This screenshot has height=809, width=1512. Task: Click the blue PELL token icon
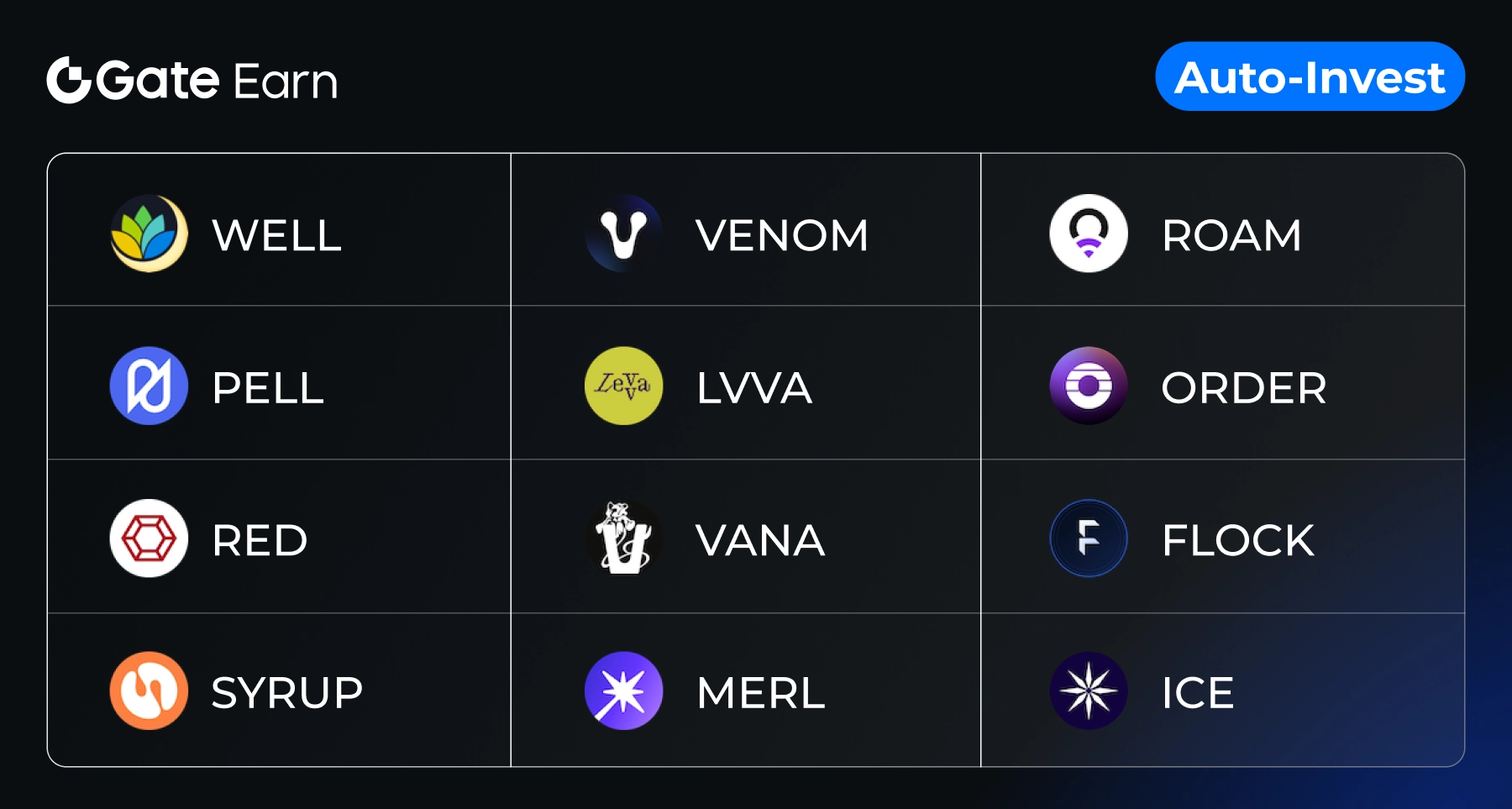click(x=149, y=386)
